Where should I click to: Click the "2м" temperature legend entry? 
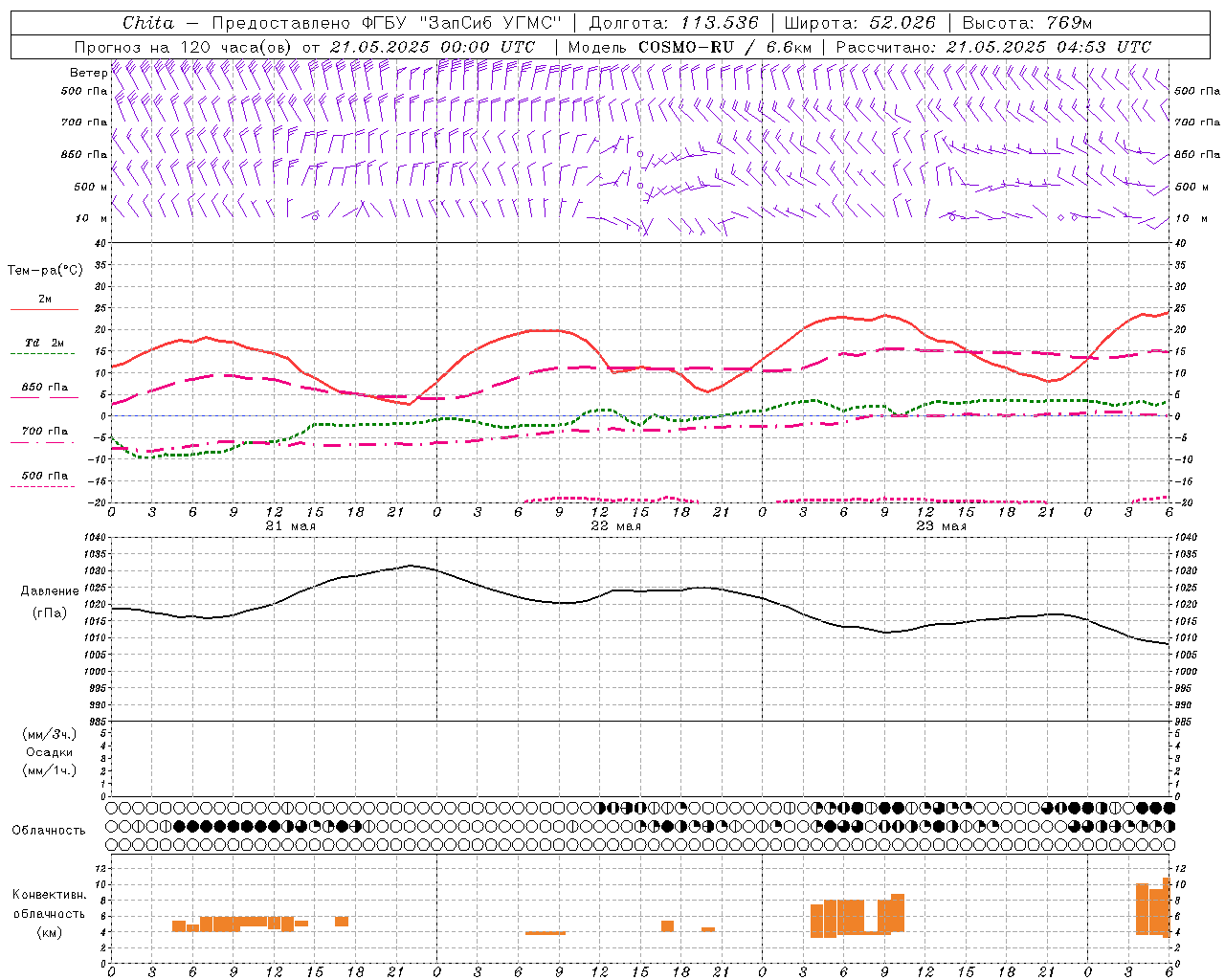(45, 300)
